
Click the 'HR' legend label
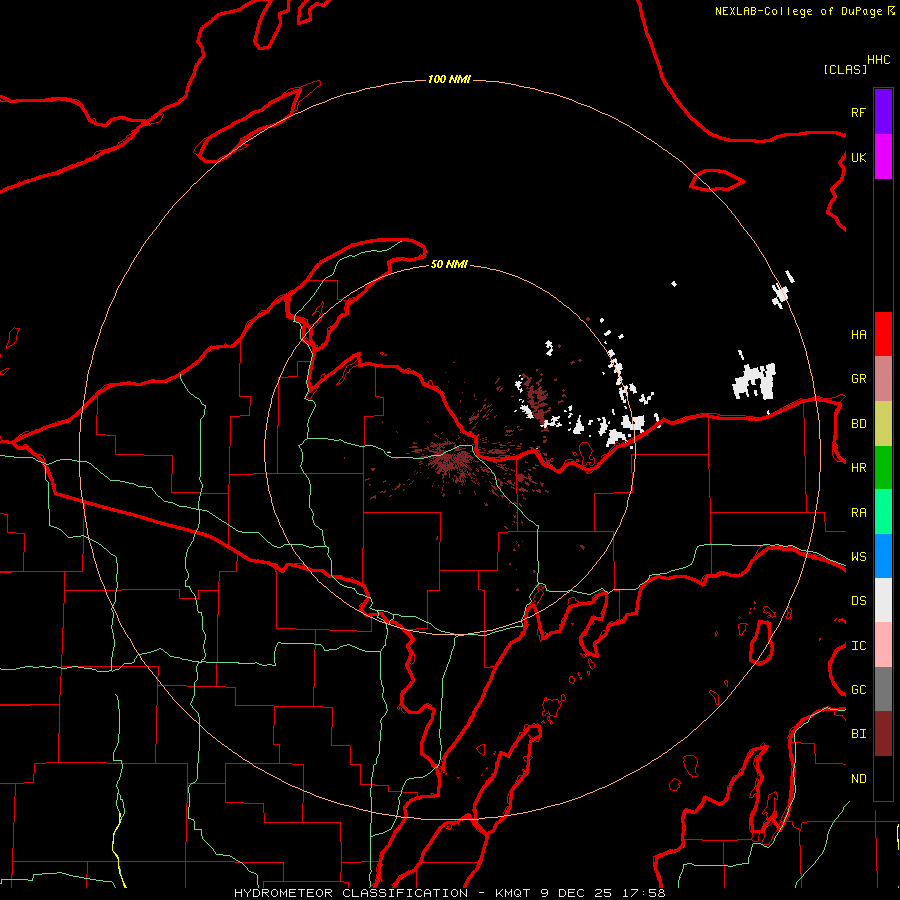858,468
